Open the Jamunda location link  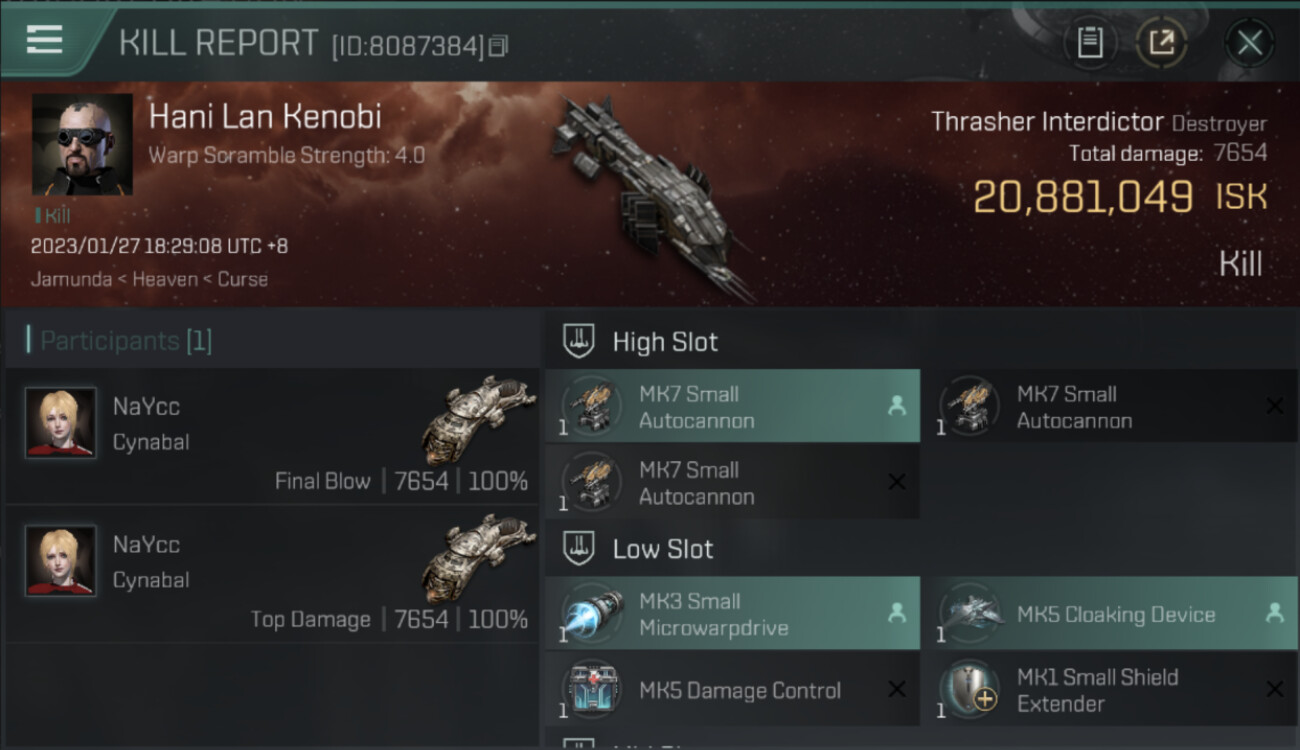pyautogui.click(x=71, y=279)
